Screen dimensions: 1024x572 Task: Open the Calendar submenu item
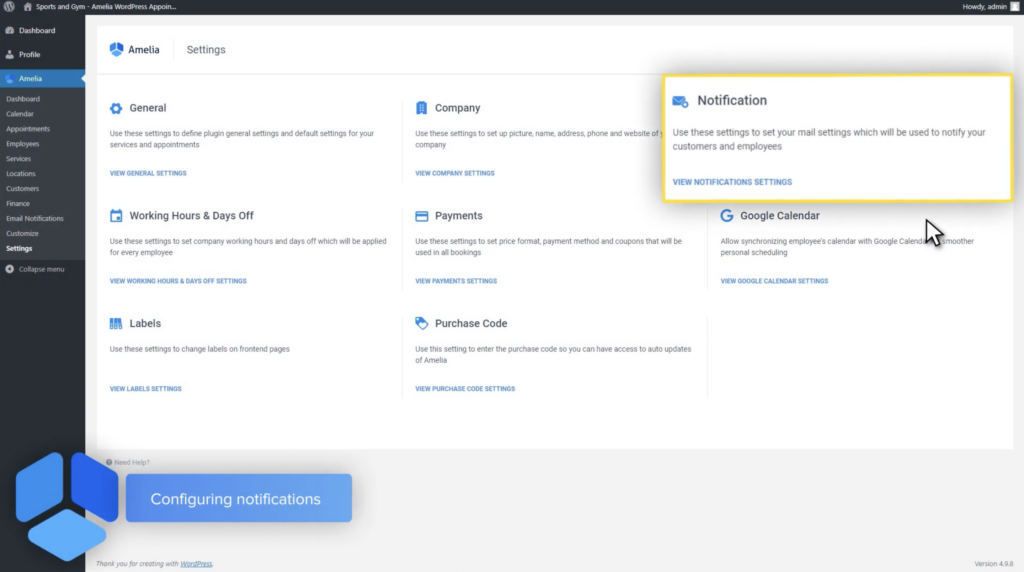point(20,114)
